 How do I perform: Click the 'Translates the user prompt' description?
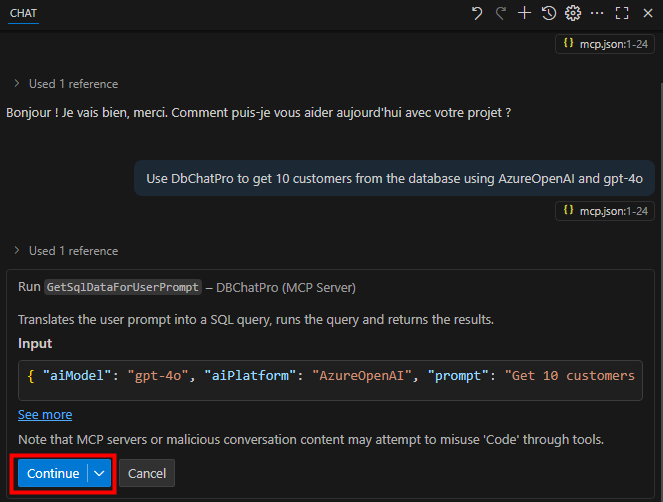(256, 319)
